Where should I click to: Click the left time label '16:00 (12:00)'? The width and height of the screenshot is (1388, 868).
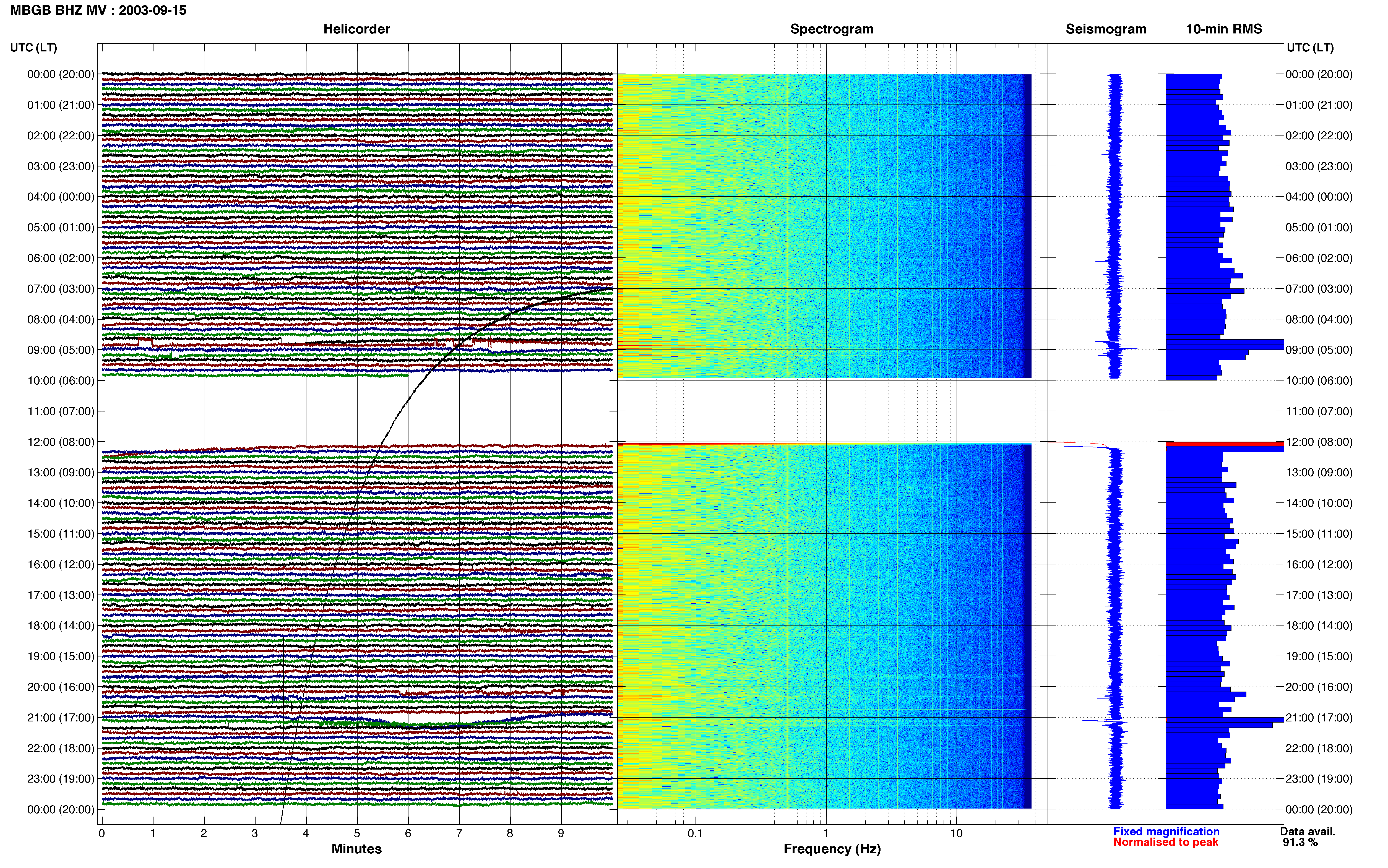61,564
